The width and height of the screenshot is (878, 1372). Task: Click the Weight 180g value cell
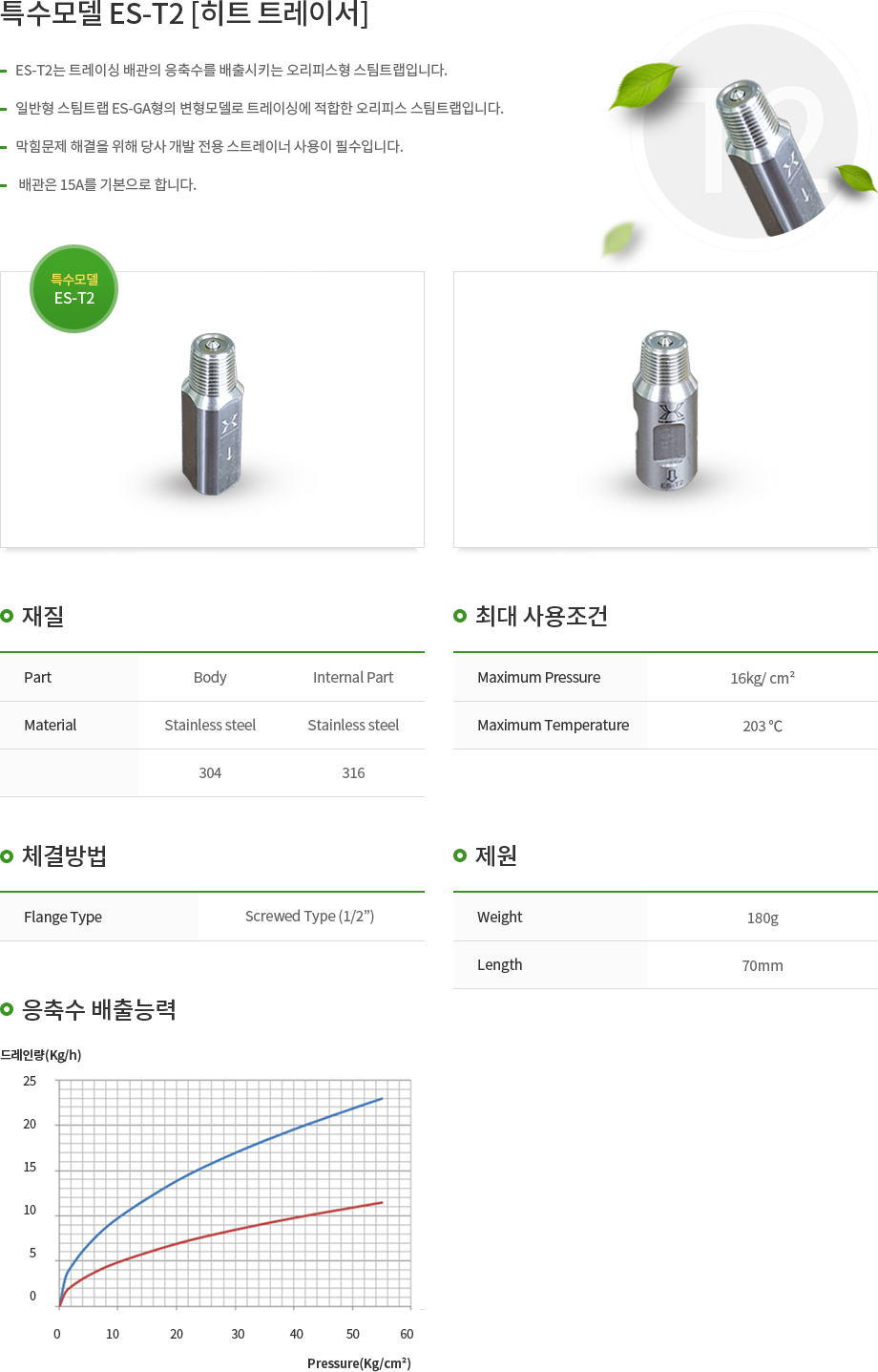763,918
